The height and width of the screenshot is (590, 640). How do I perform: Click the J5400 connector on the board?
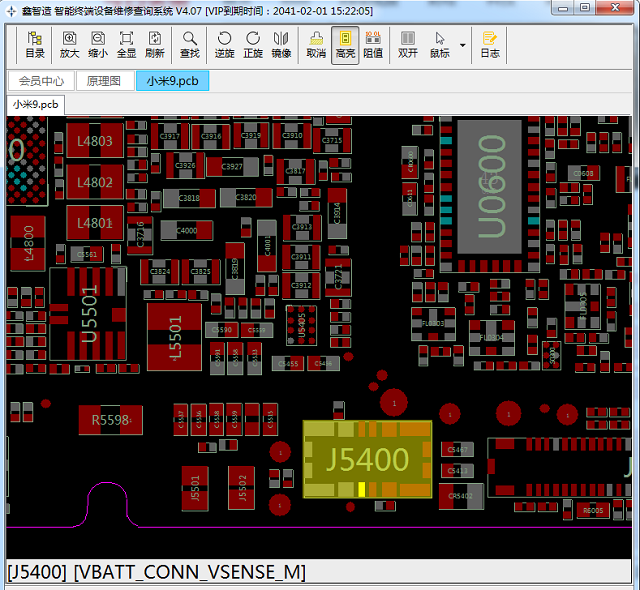point(366,459)
